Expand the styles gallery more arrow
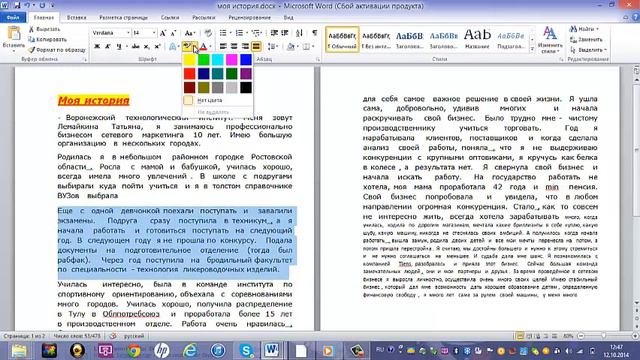 point(532,49)
